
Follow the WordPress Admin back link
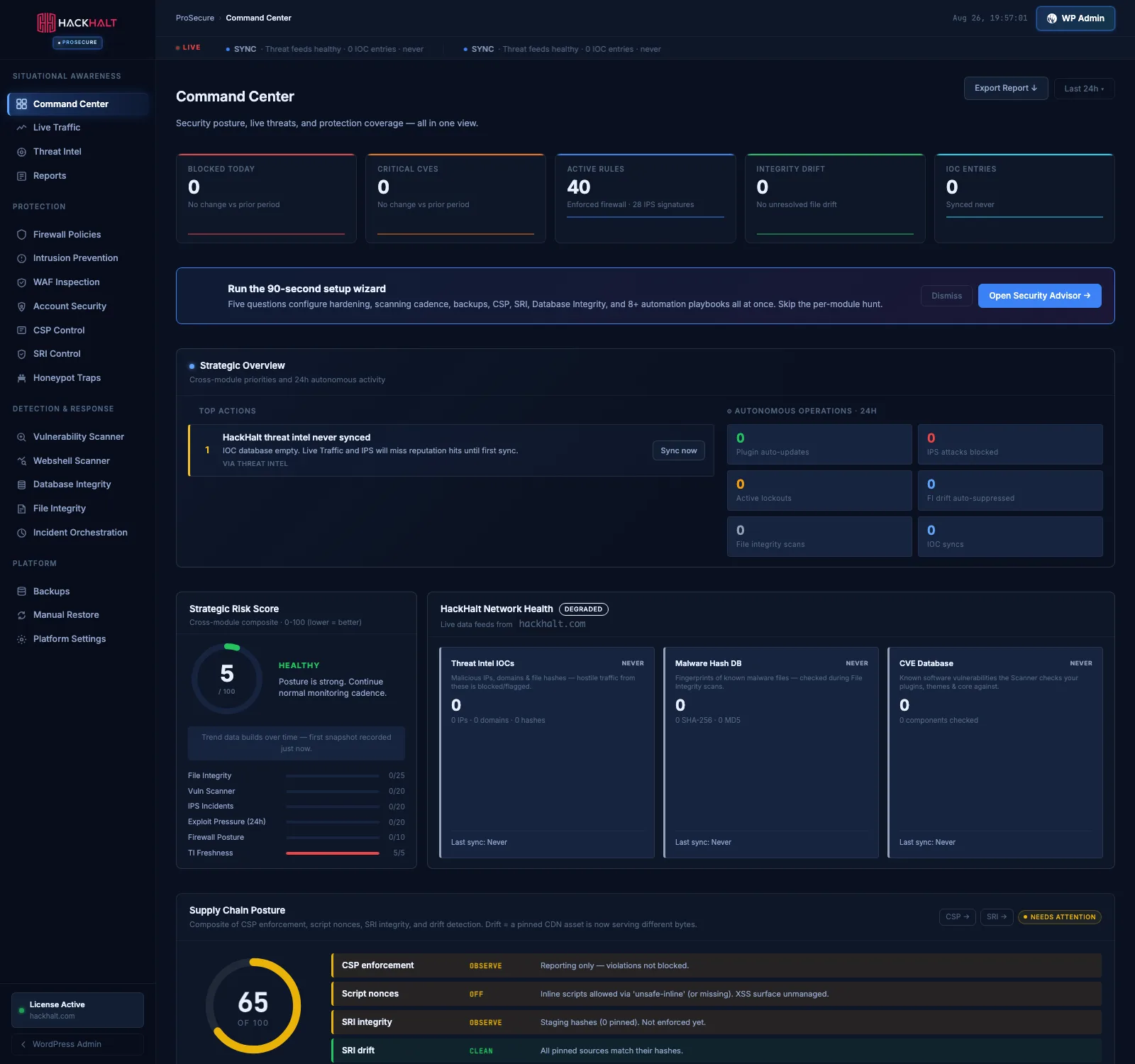click(x=77, y=1044)
